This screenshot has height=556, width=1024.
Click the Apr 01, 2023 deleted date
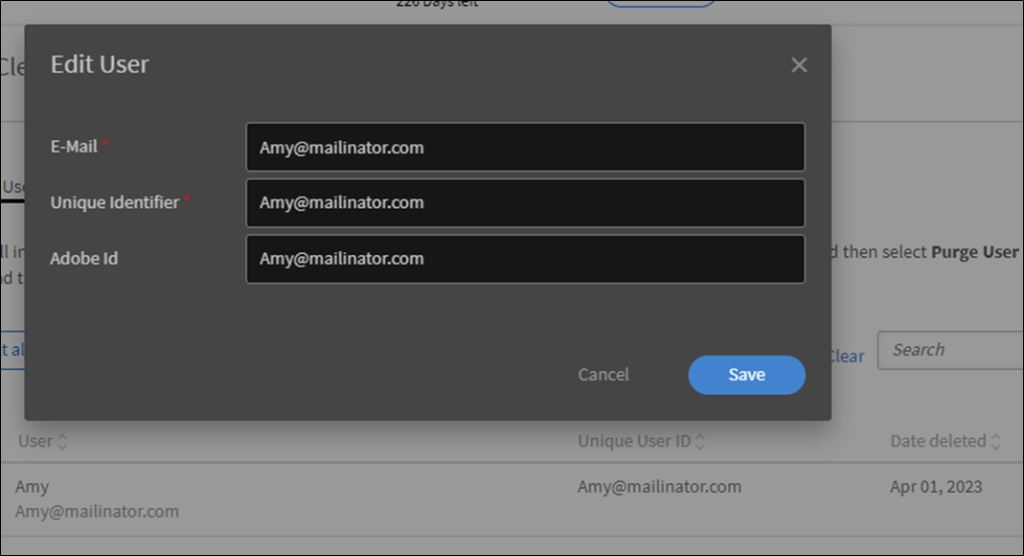(936, 487)
